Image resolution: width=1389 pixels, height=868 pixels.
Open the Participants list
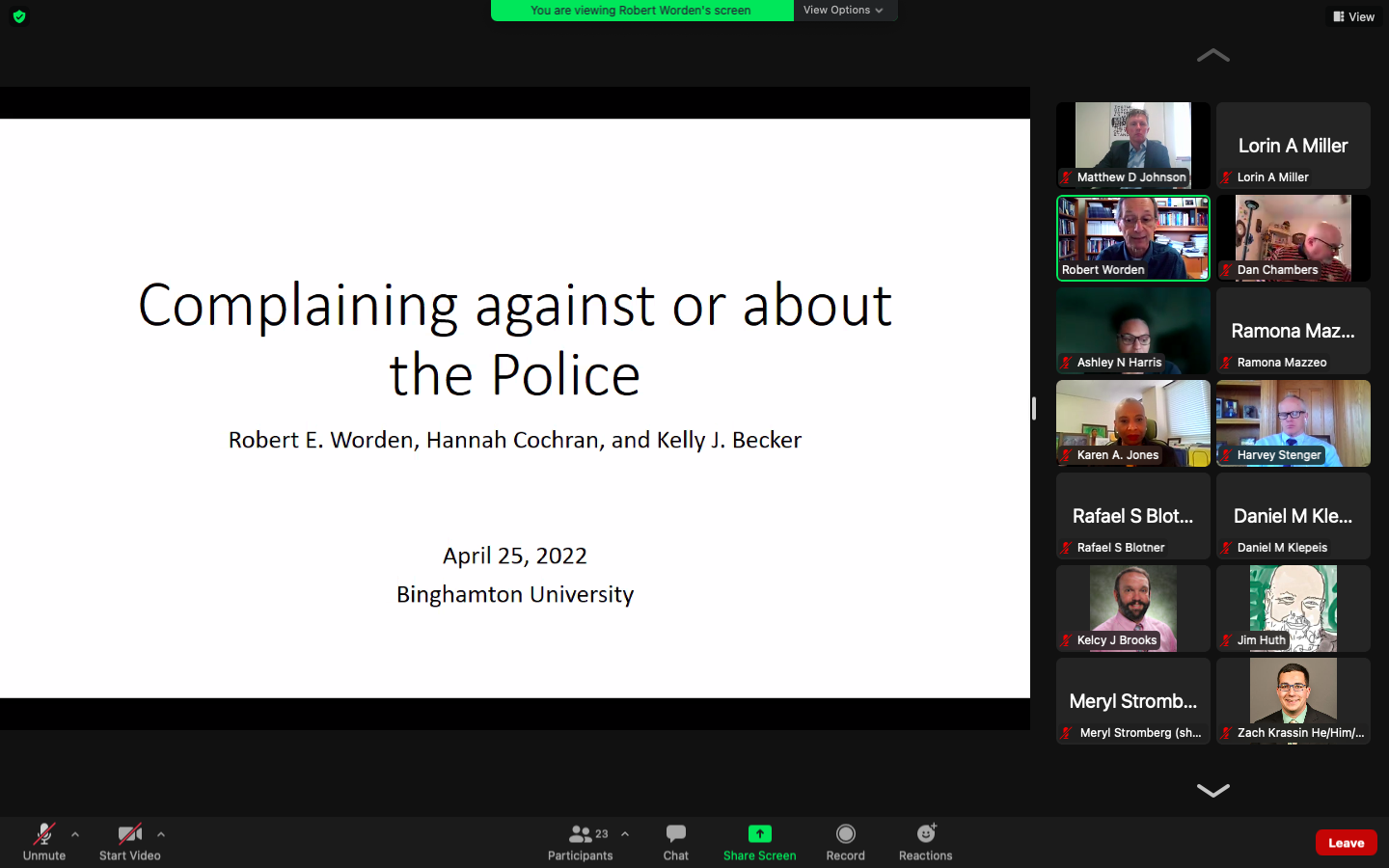point(581,841)
